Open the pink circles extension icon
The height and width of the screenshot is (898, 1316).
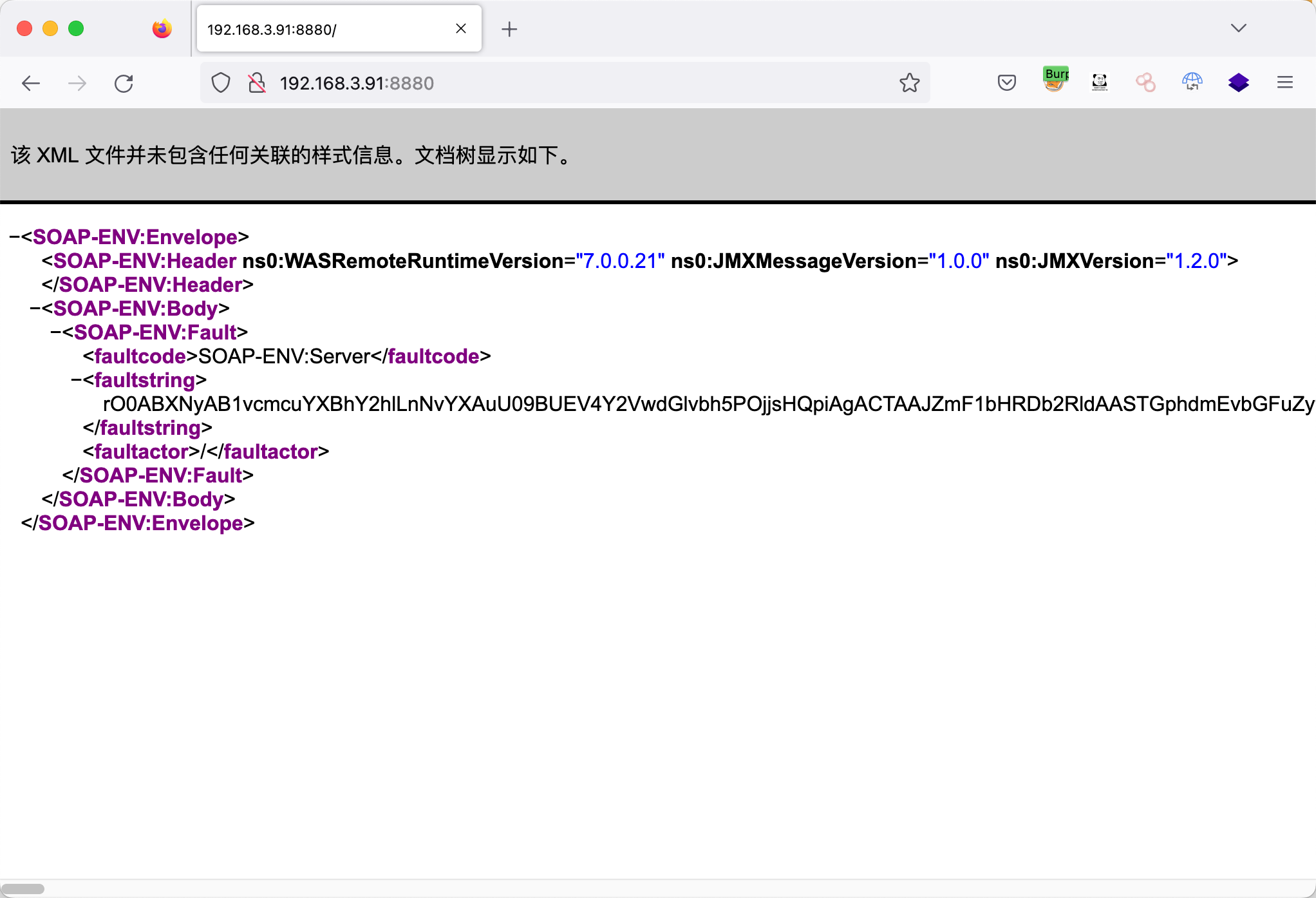[1145, 82]
